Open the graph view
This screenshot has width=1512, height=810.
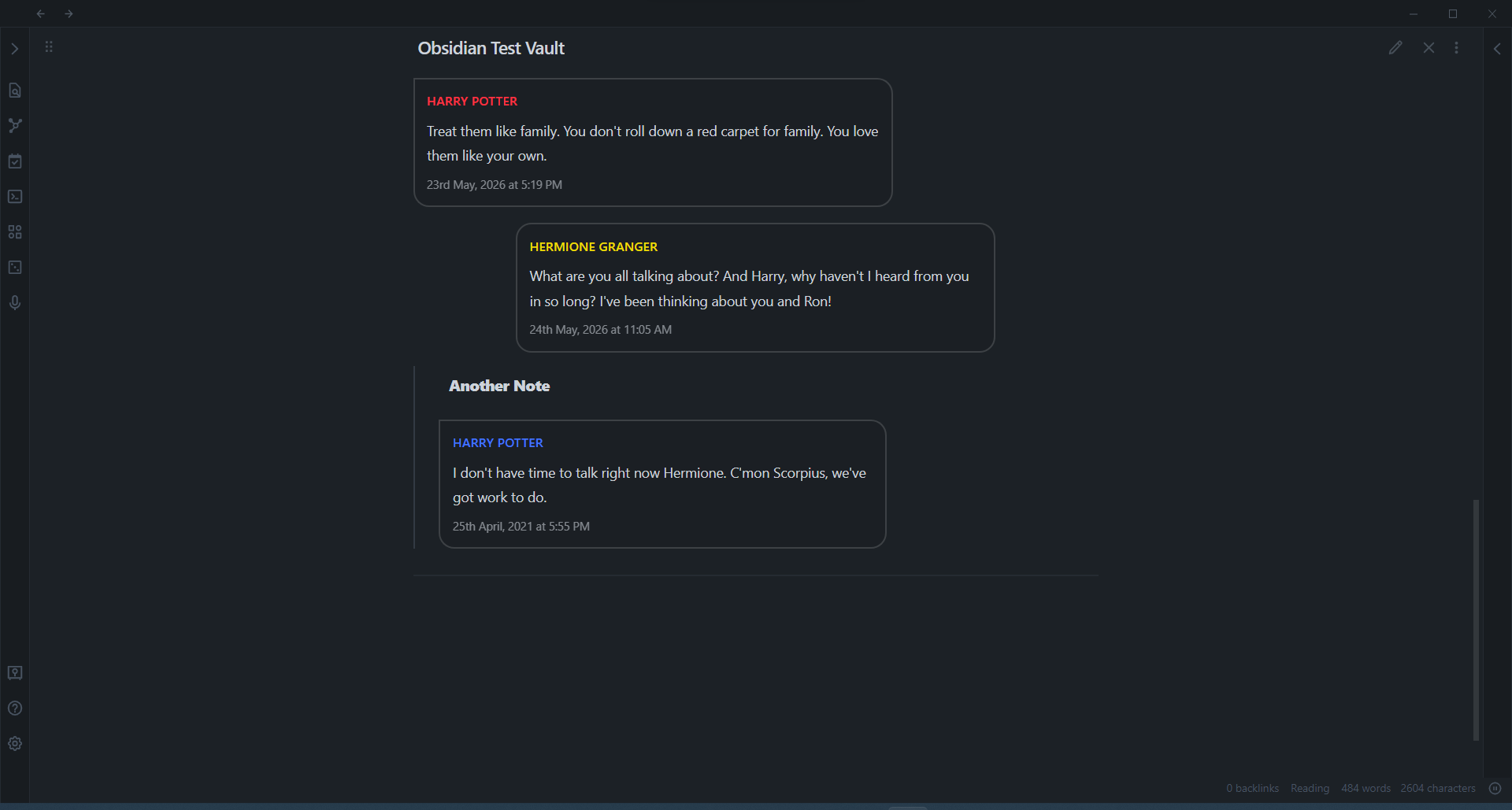15,126
